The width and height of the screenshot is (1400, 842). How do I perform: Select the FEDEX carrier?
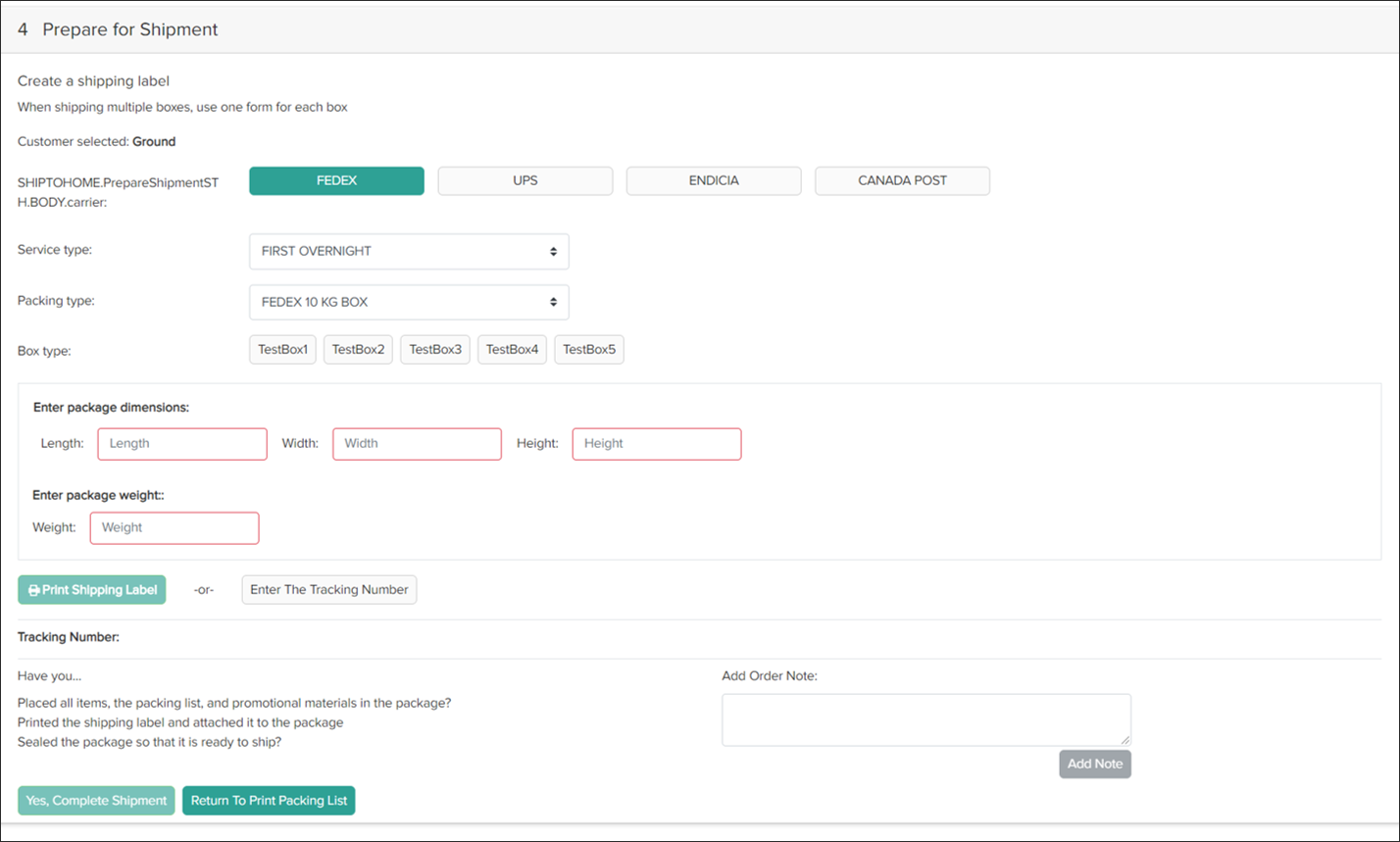[x=336, y=180]
